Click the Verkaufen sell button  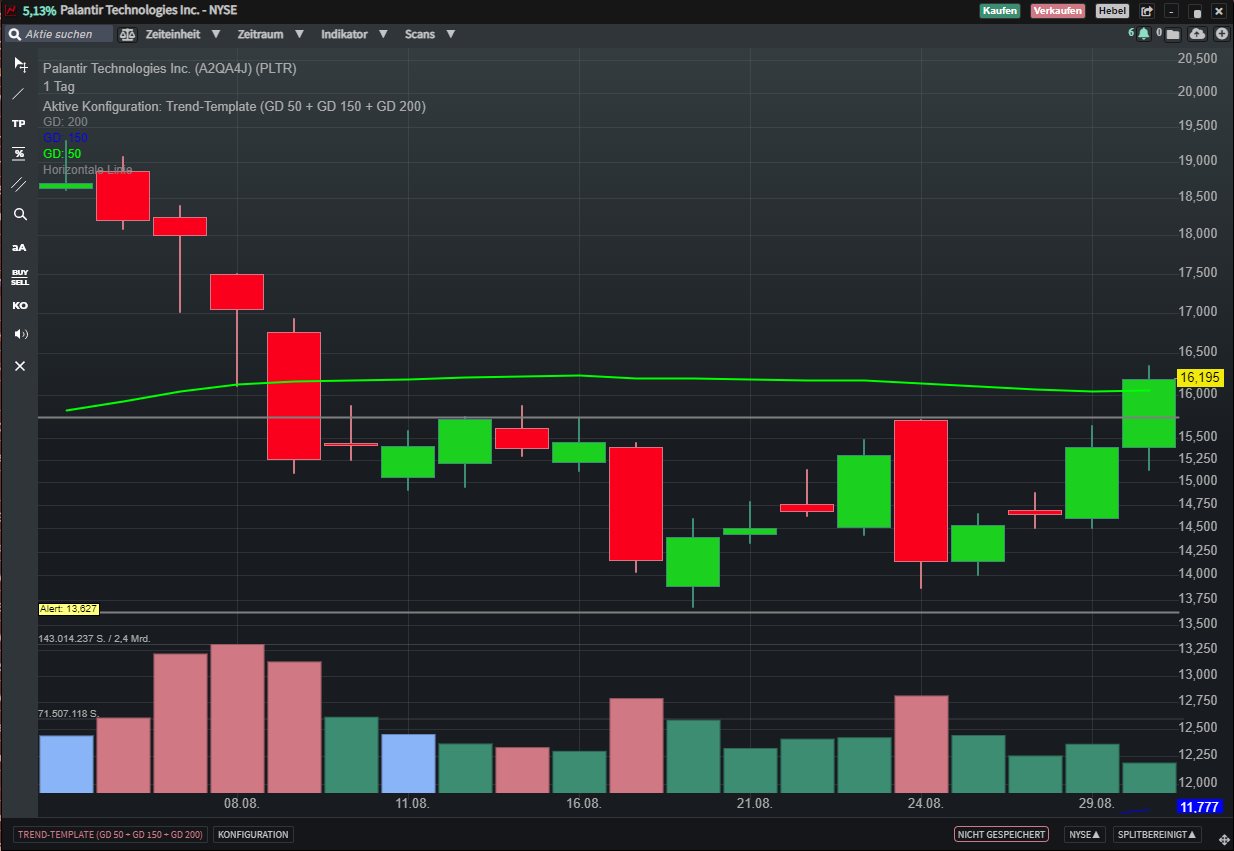1058,11
